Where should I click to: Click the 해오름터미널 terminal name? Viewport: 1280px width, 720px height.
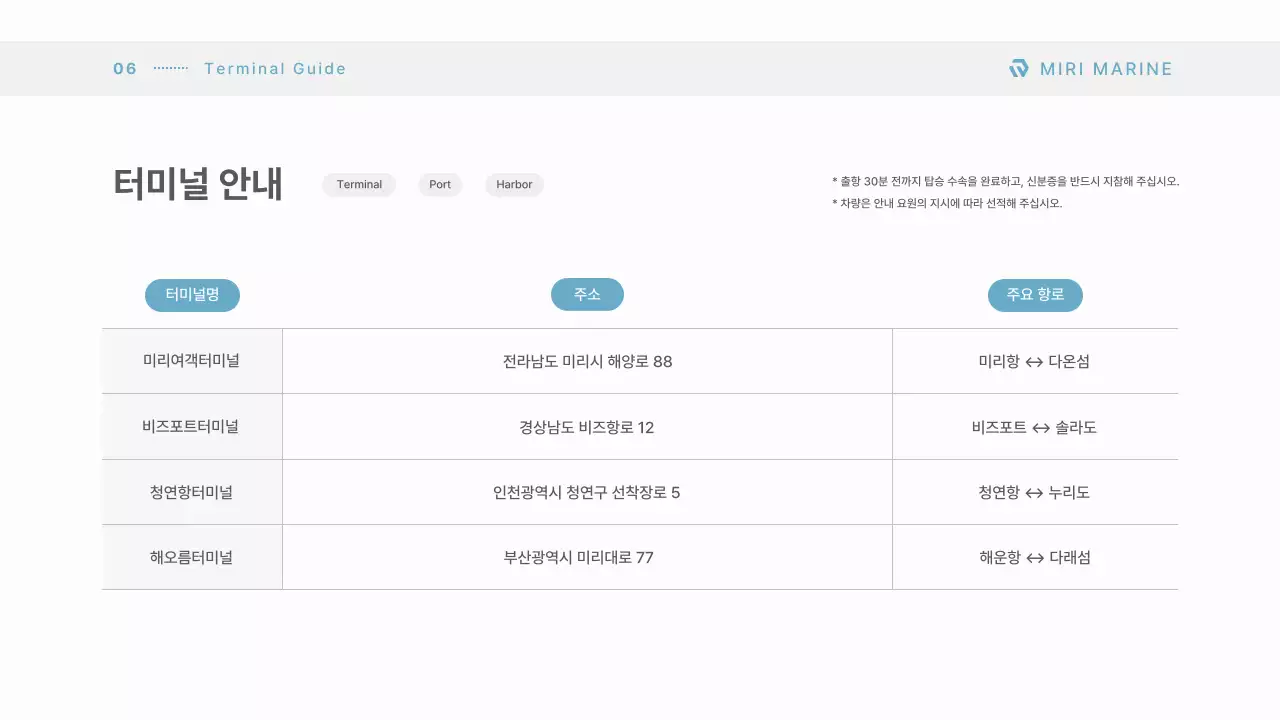click(191, 557)
